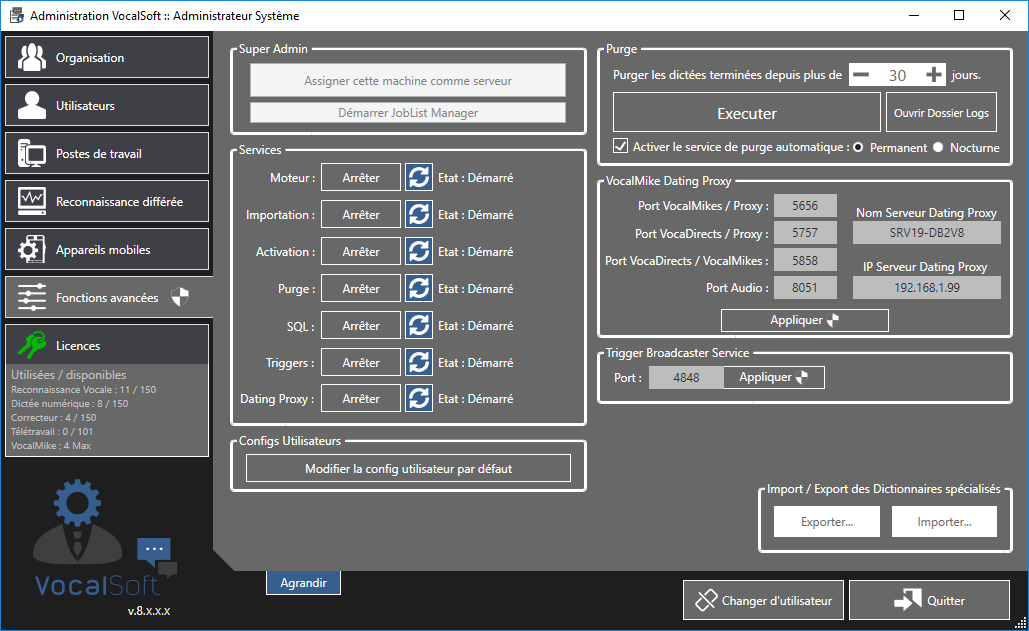Decrease purge days with minus button

pos(861,75)
